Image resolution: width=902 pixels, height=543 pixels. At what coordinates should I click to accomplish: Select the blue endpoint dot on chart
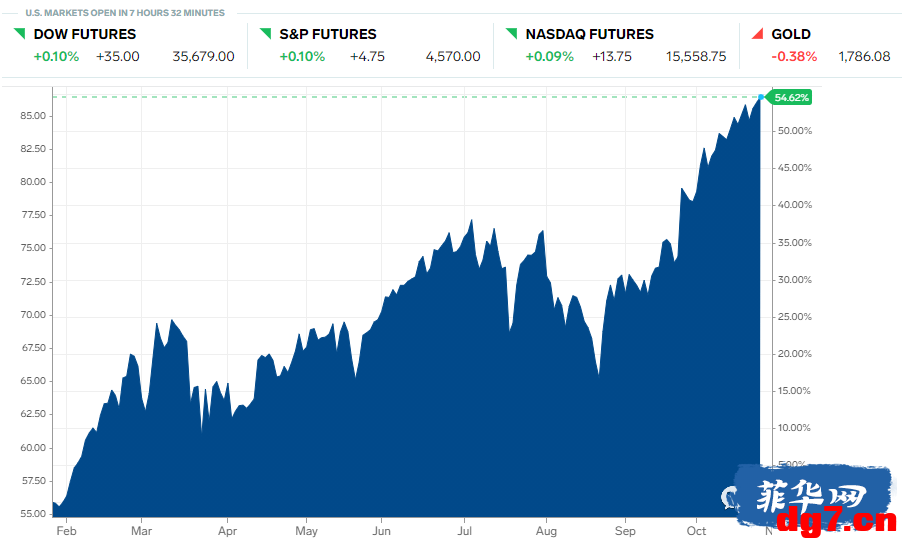click(x=761, y=97)
